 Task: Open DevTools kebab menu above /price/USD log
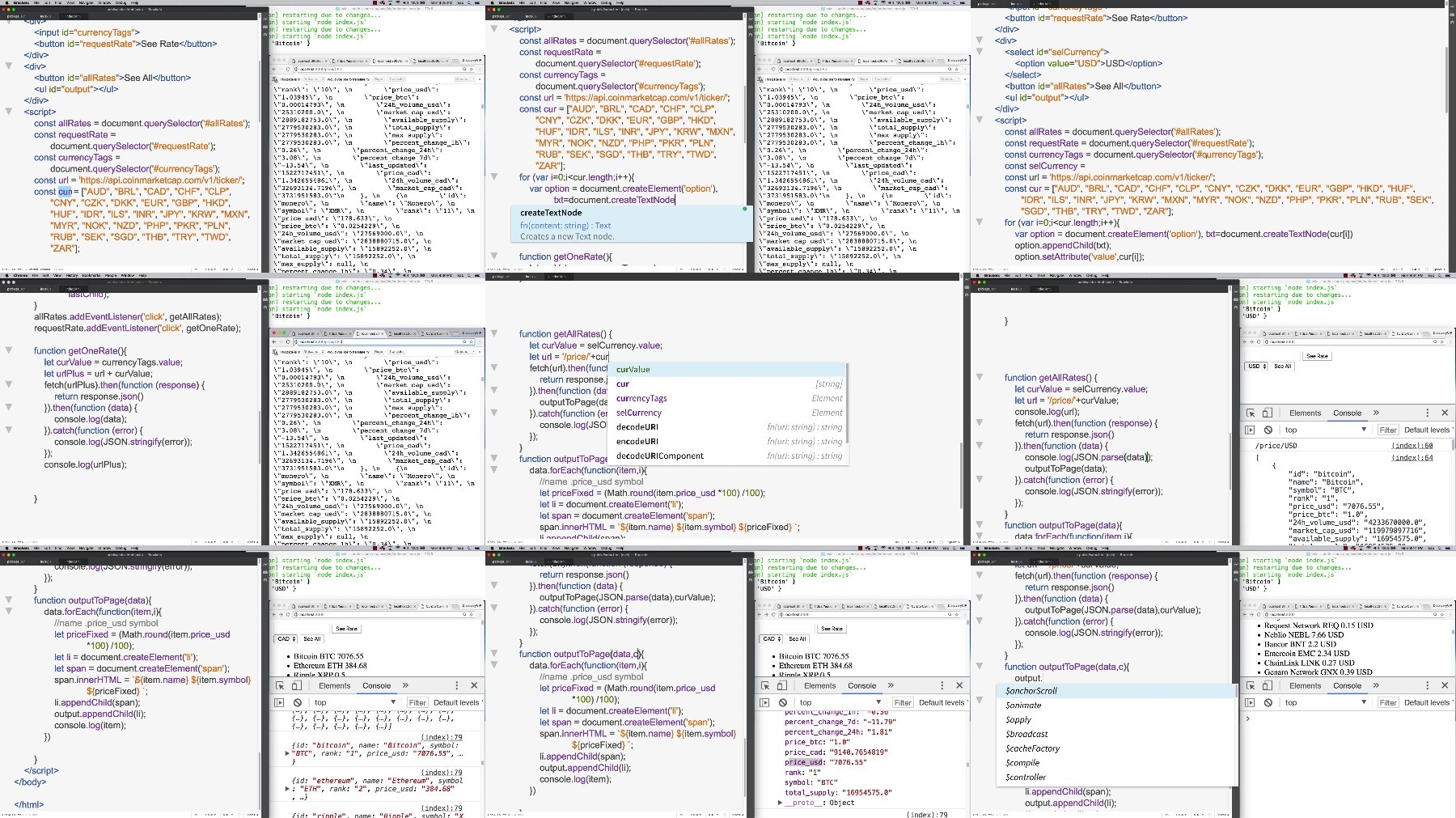tap(1427, 413)
